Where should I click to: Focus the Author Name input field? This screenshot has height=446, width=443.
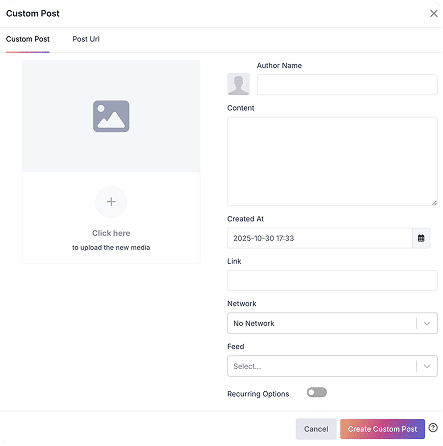[347, 85]
